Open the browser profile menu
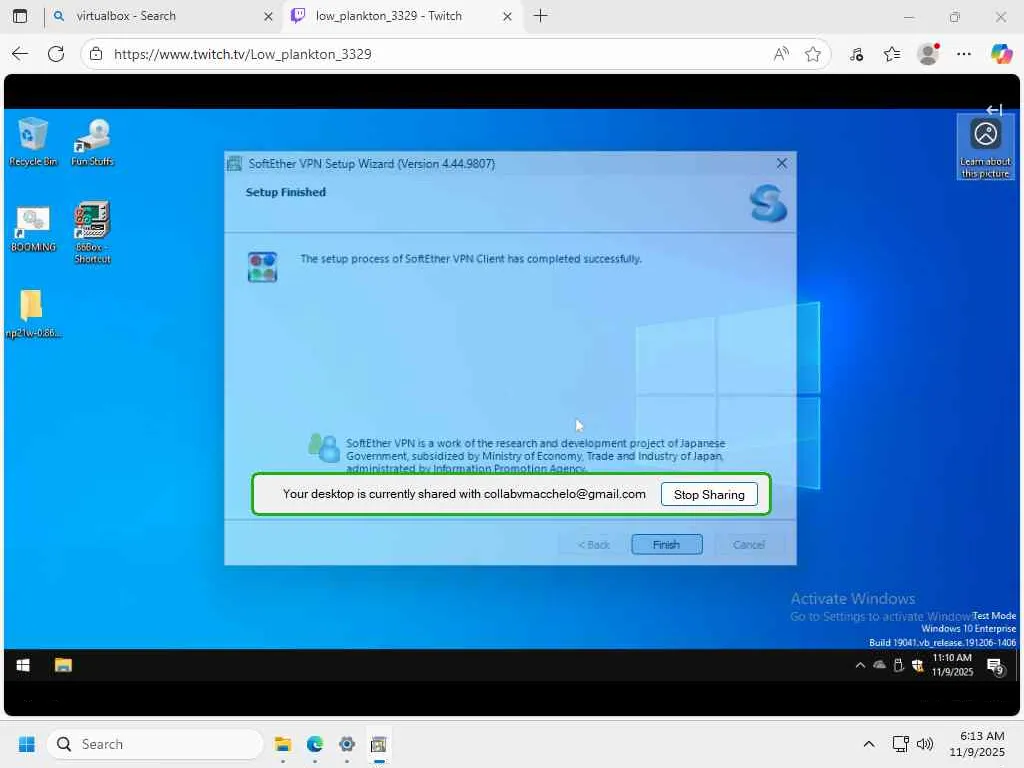1024x768 pixels. tap(928, 54)
